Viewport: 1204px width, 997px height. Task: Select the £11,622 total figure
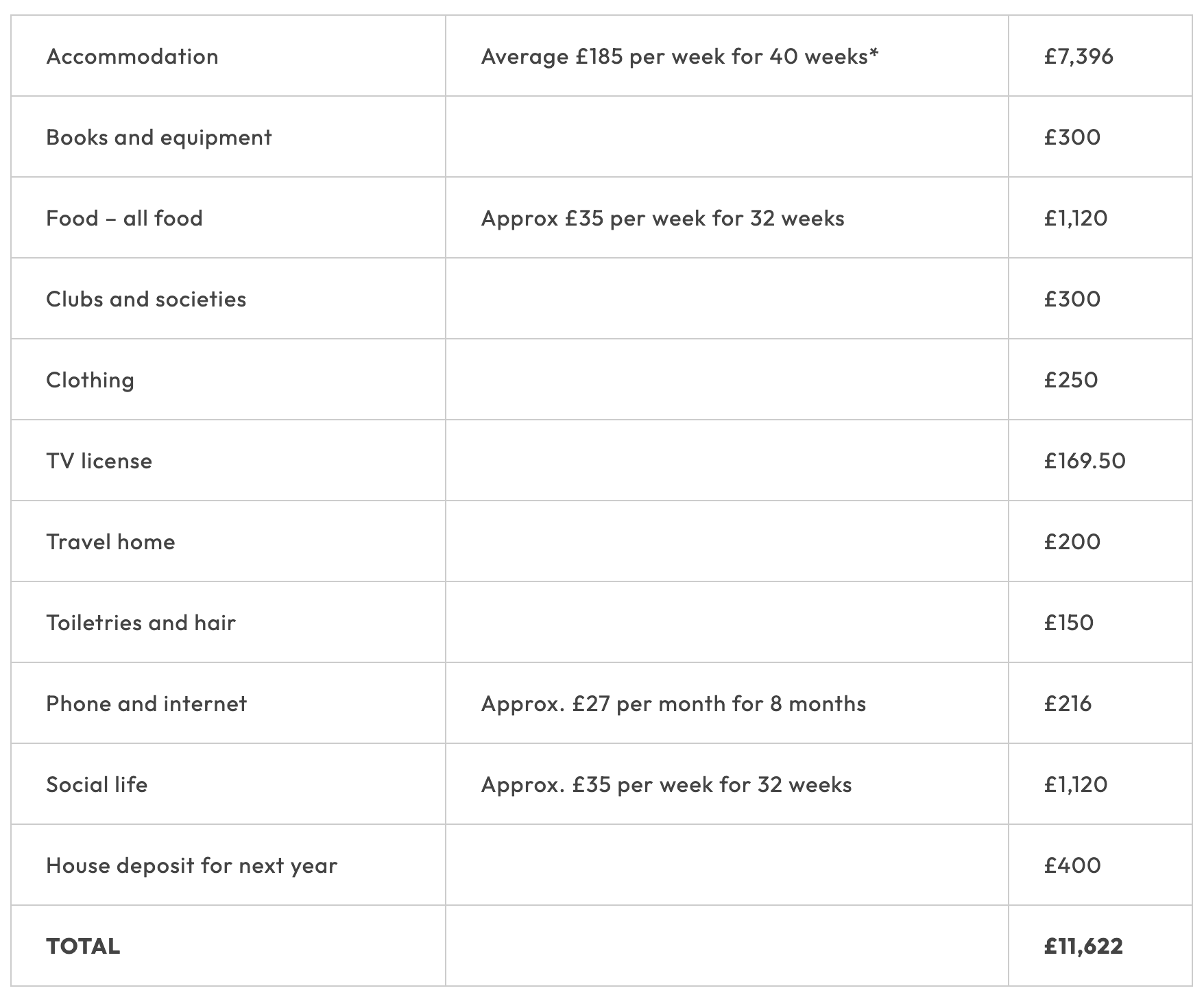point(1083,946)
